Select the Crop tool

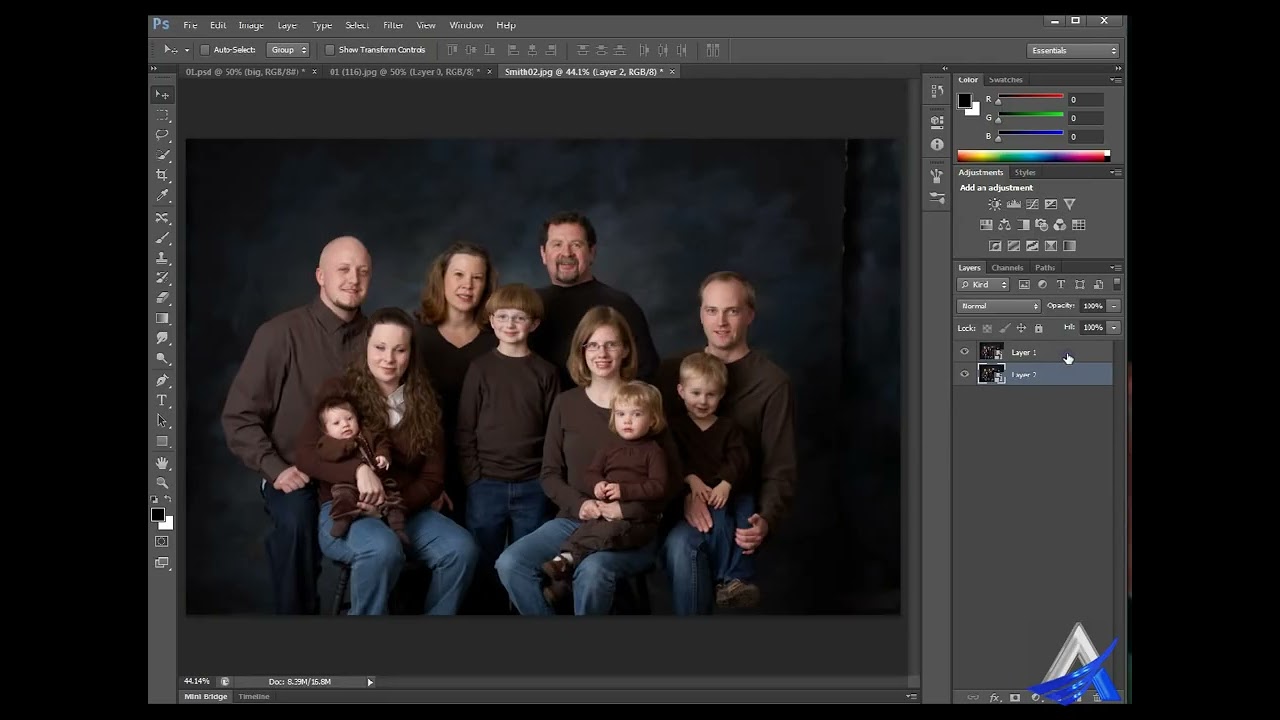[162, 176]
